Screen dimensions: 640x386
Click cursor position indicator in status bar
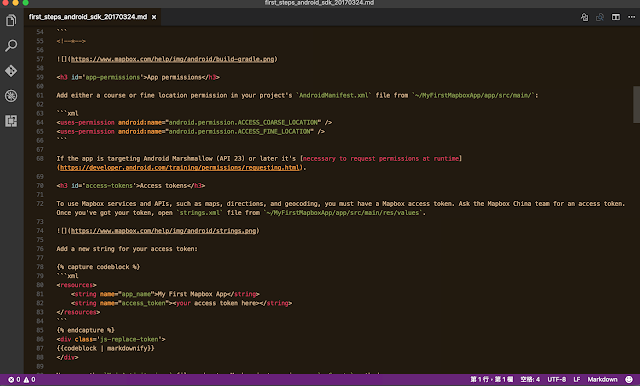point(491,379)
